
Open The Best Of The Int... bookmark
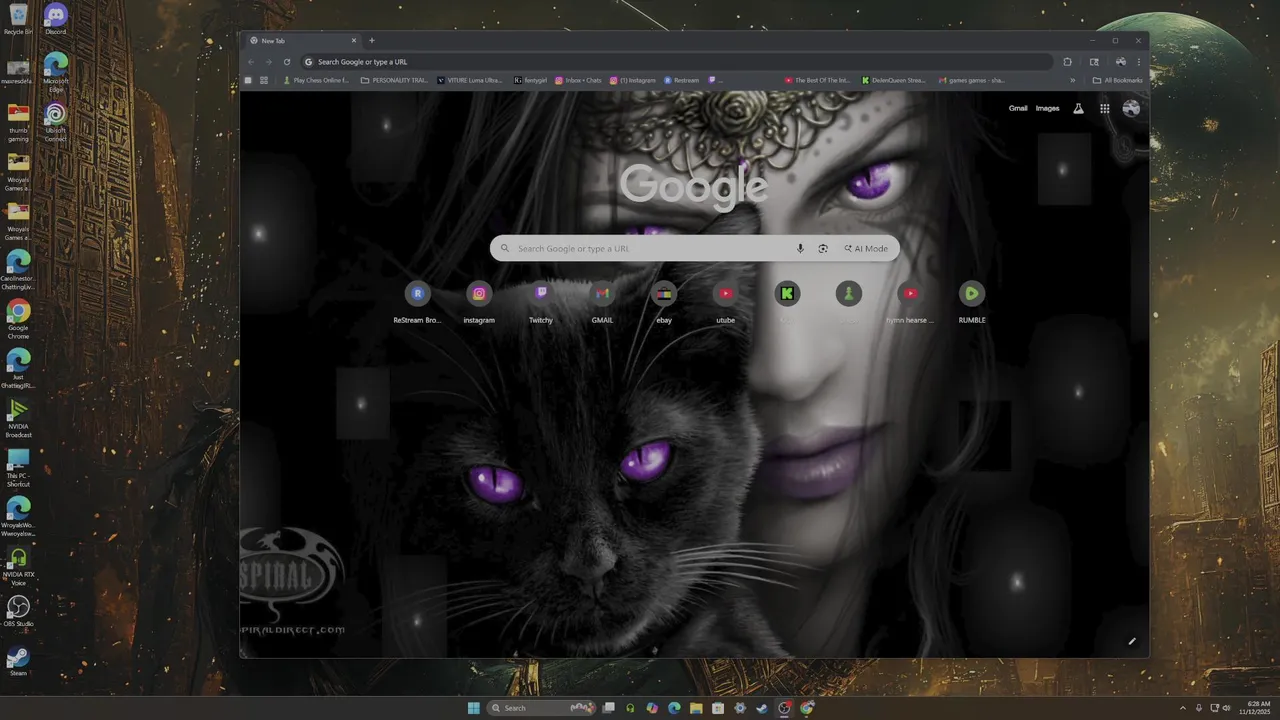[x=817, y=80]
